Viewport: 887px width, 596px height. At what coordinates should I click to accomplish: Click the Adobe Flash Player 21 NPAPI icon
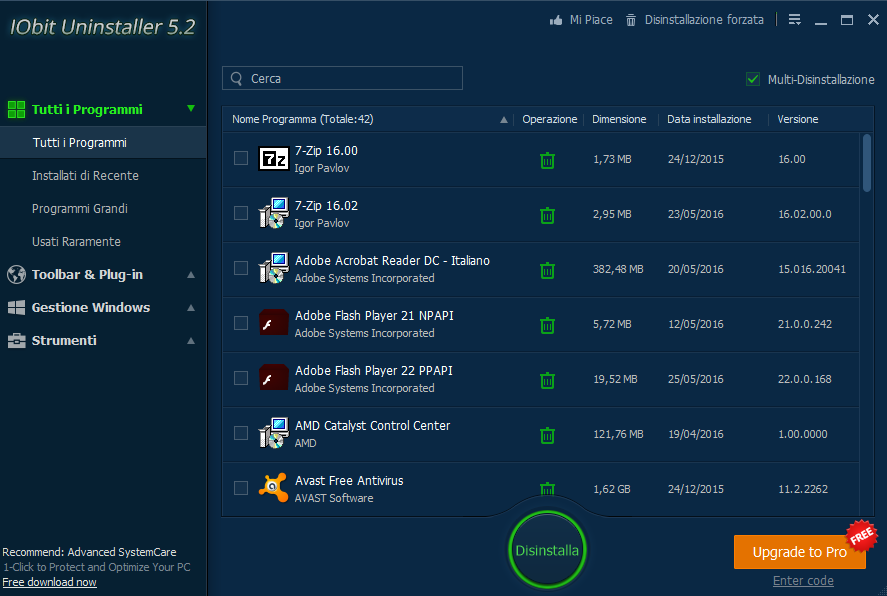click(274, 322)
